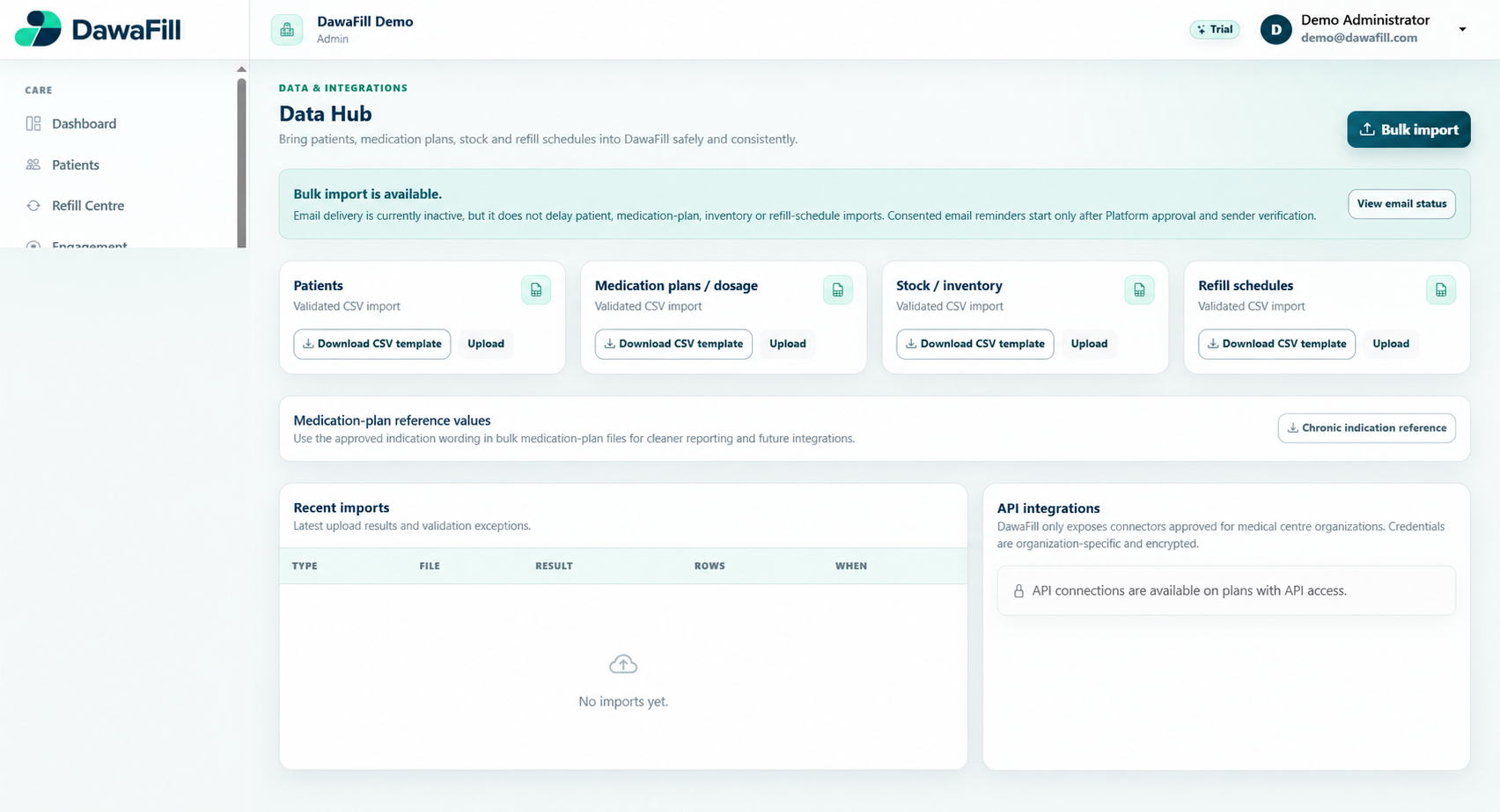The width and height of the screenshot is (1500, 812).
Task: Upload a Stock / inventory CSV
Action: [x=1089, y=344]
